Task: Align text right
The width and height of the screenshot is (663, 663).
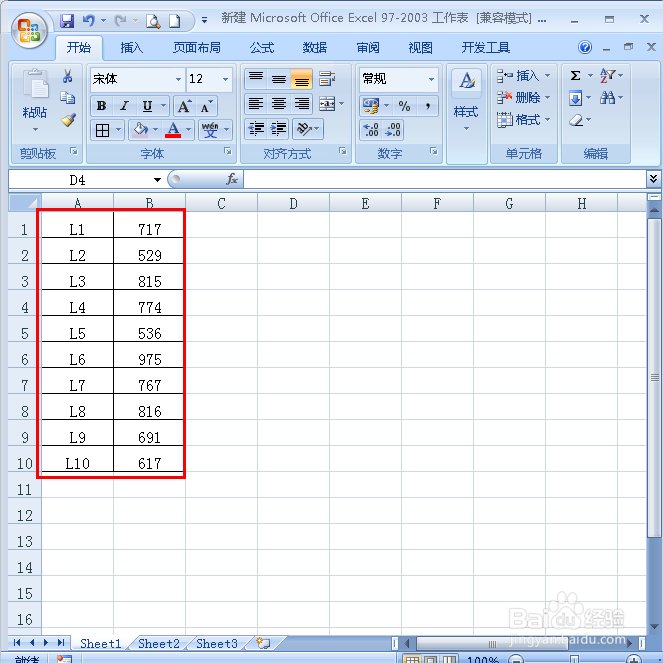Action: (301, 104)
